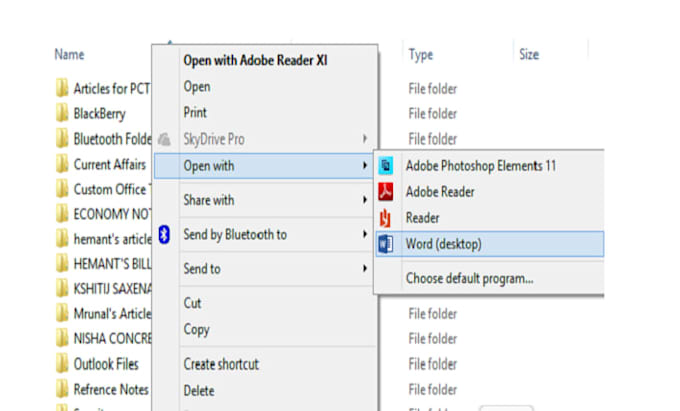Click the hemant's article folder icon
Viewport: 680px width, 411px height.
(62, 238)
